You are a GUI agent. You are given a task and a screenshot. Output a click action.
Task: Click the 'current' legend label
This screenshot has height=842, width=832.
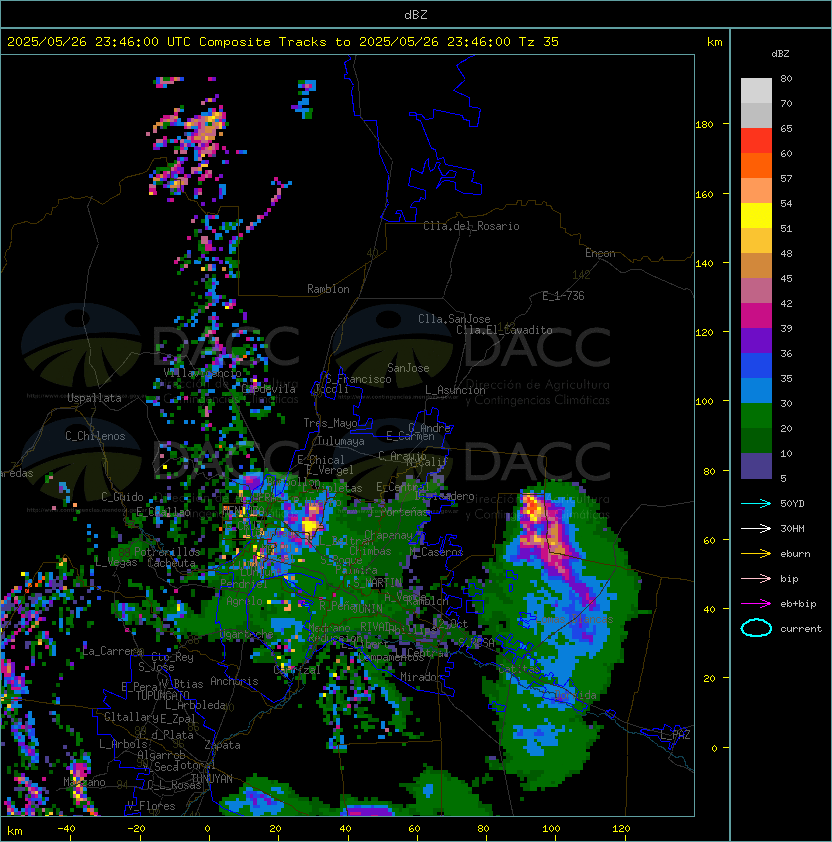click(801, 629)
